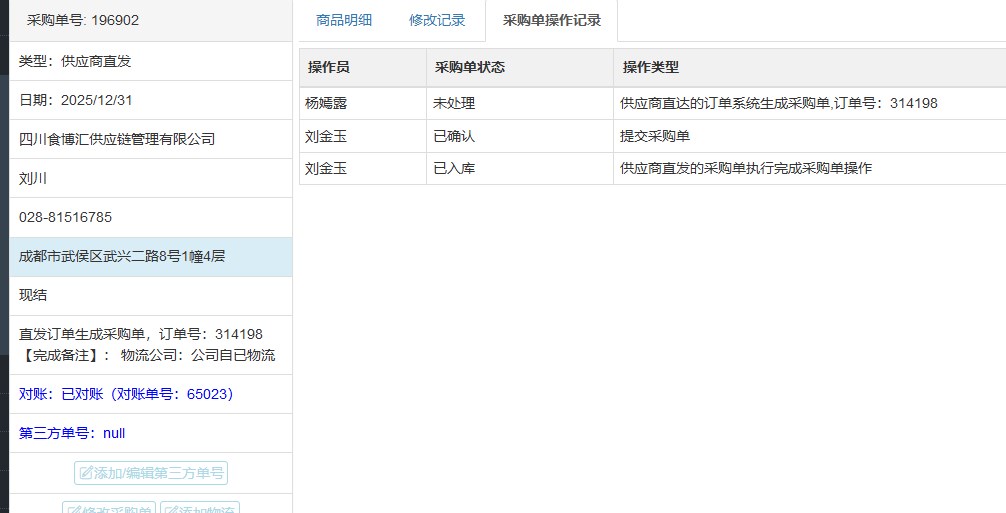Open the 修改记录 tab
Image resolution: width=1006 pixels, height=513 pixels.
coord(437,20)
